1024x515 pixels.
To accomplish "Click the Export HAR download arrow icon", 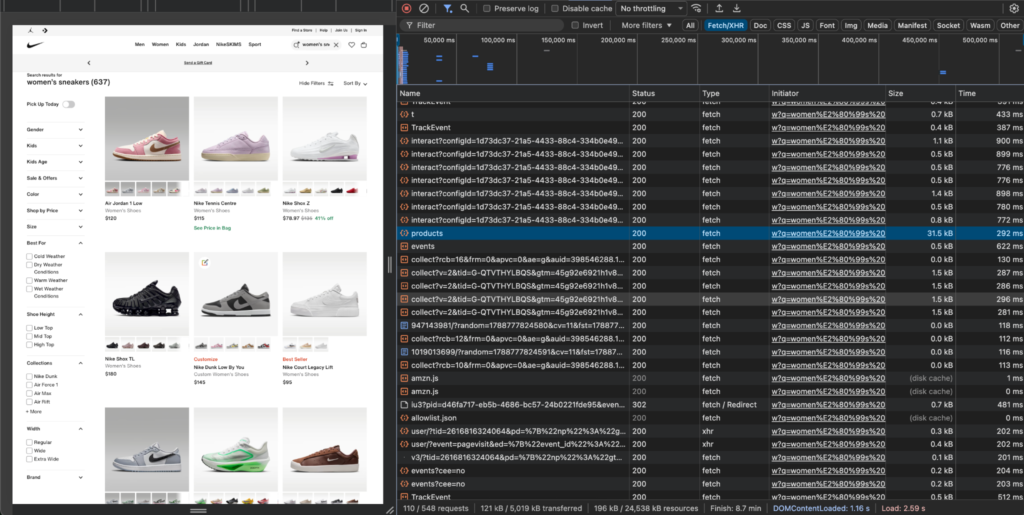I will tap(737, 8).
